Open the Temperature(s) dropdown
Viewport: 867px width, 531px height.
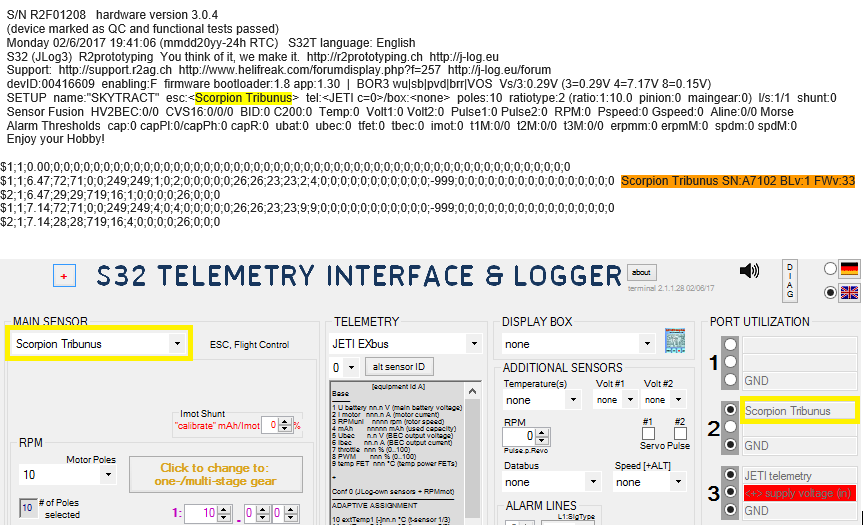pyautogui.click(x=542, y=400)
